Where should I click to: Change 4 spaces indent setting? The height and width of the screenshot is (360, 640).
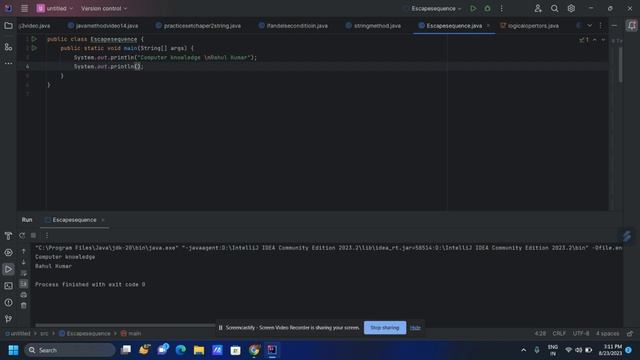607,333
